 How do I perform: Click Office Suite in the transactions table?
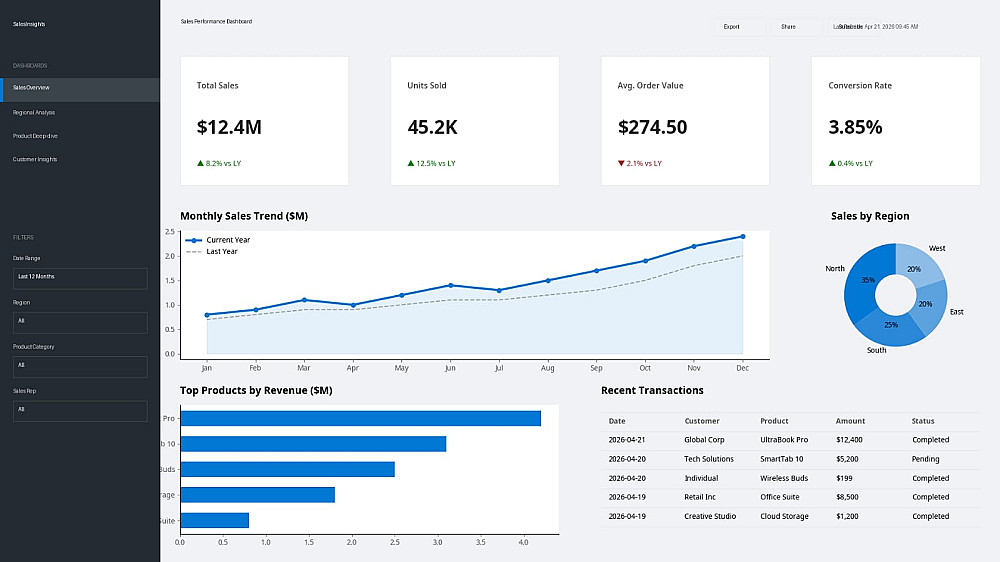click(x=779, y=497)
